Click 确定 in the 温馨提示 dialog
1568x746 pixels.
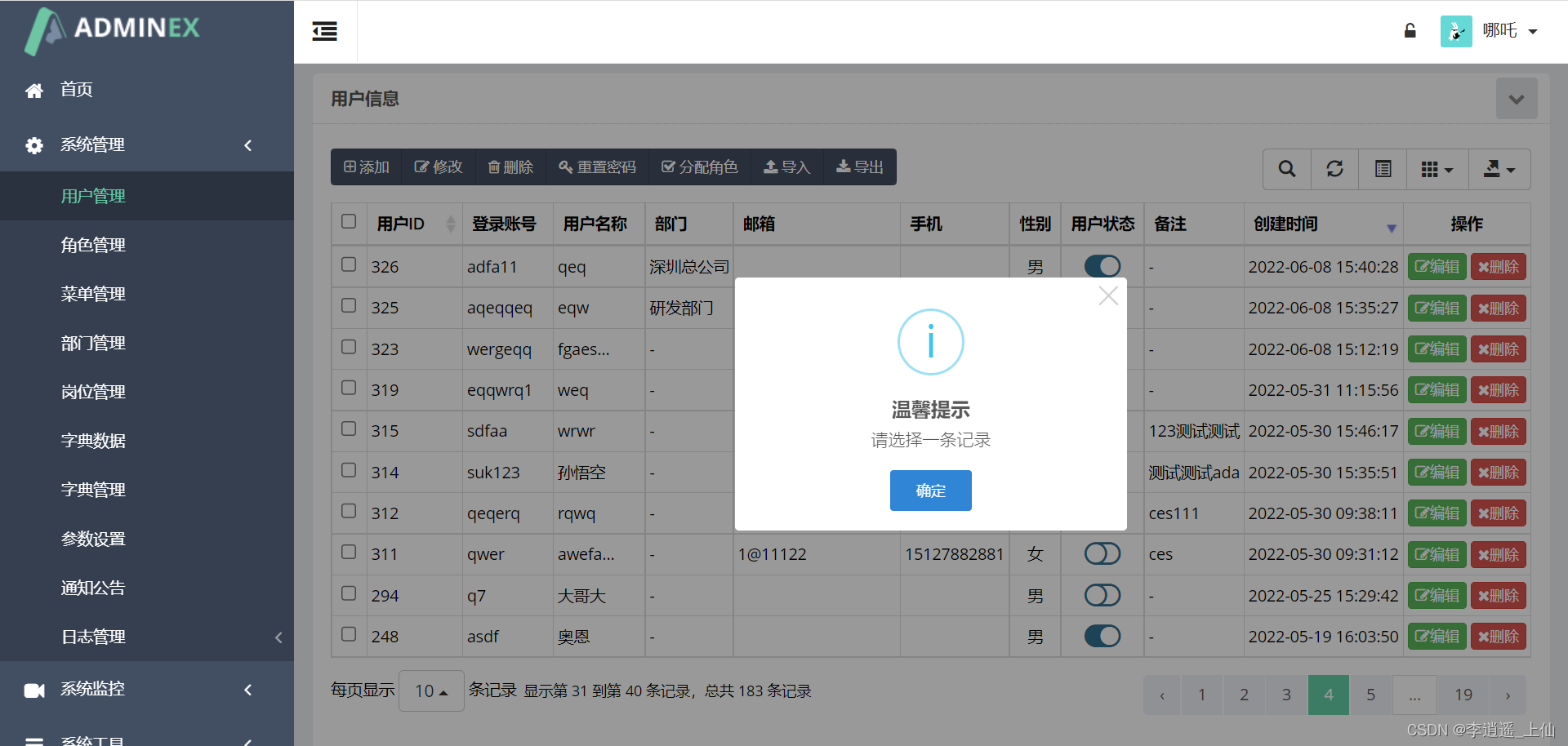pos(931,491)
